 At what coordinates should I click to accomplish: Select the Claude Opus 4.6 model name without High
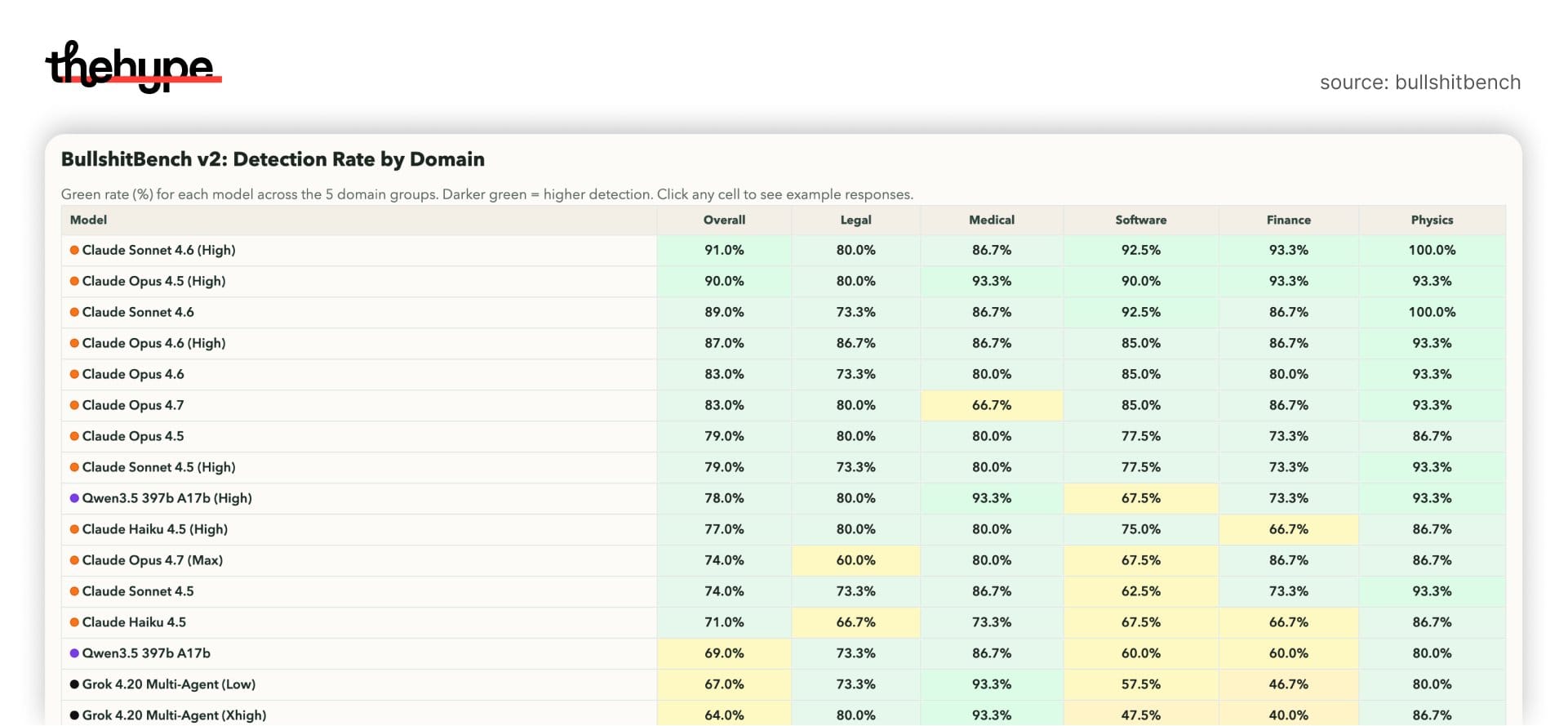tap(133, 375)
